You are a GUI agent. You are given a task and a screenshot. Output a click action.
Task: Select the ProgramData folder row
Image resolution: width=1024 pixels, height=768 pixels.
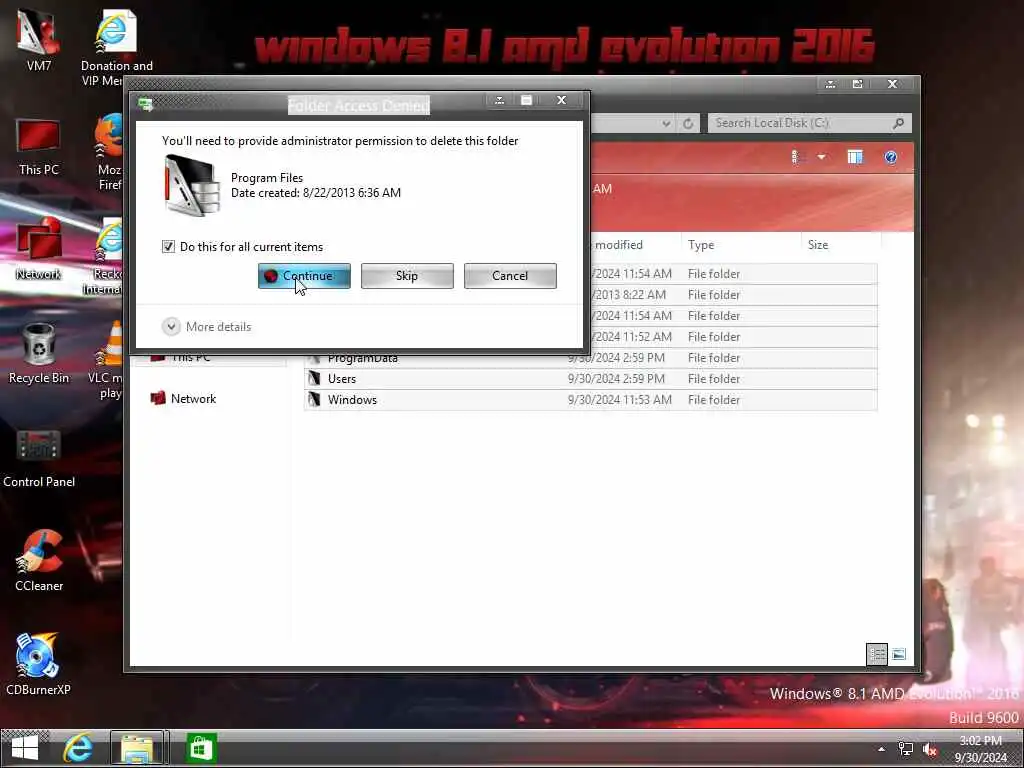pos(591,358)
